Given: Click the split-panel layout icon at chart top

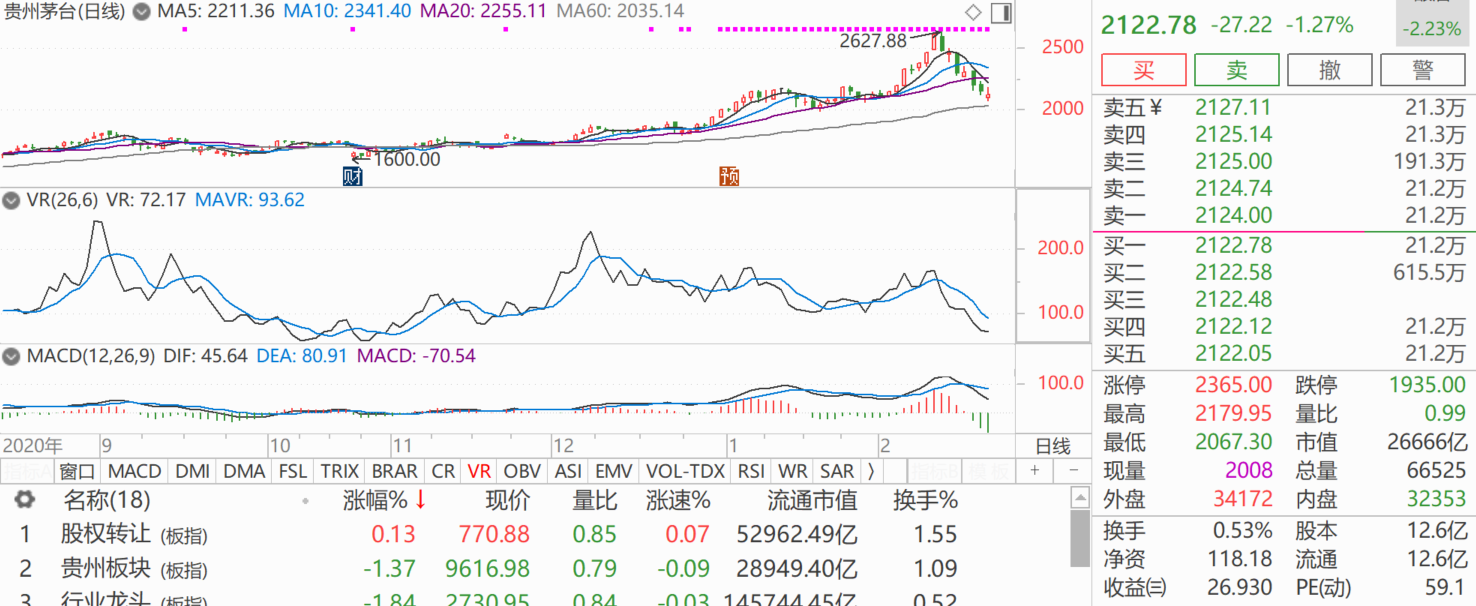Looking at the screenshot, I should point(1001,12).
